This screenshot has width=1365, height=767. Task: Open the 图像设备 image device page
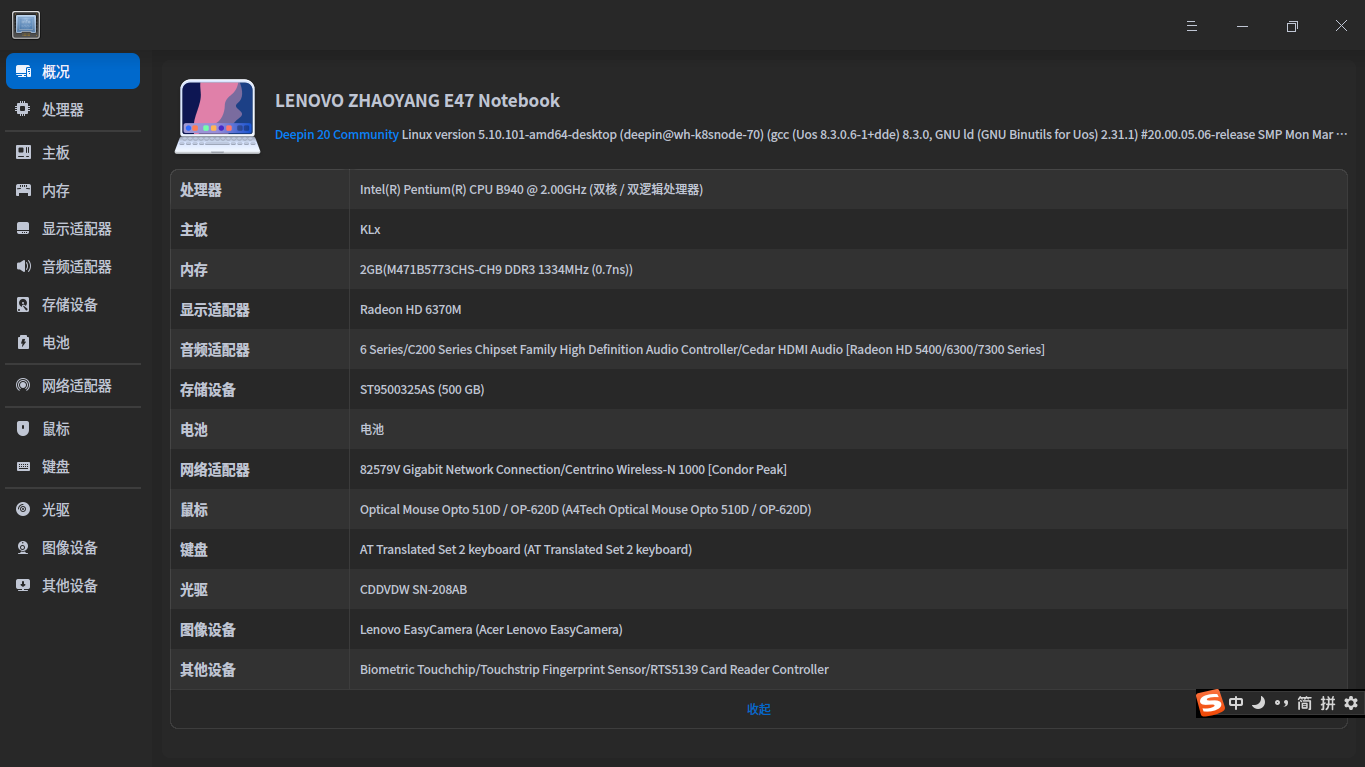click(x=69, y=548)
